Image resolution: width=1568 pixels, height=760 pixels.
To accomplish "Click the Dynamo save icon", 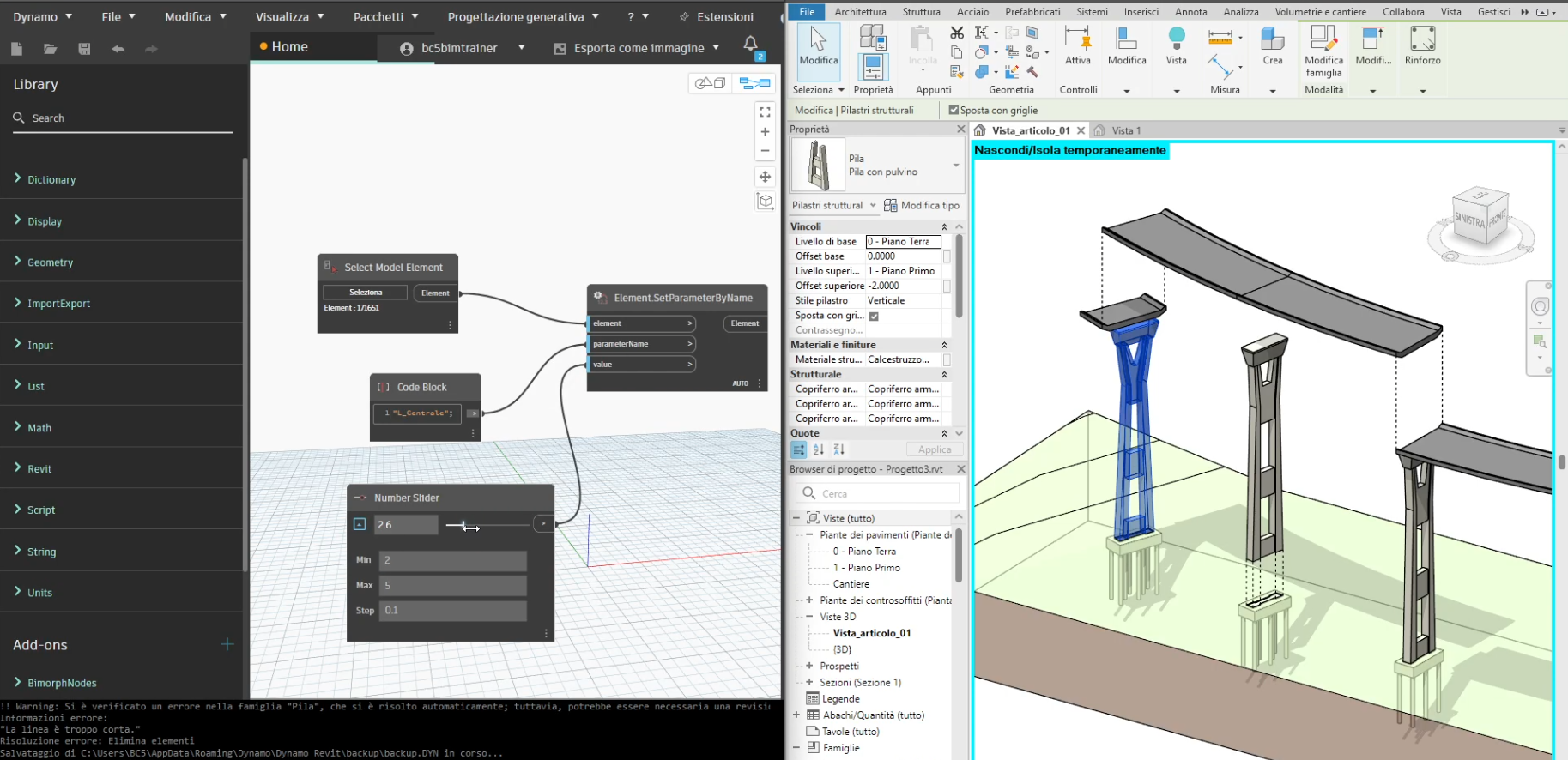I will click(x=84, y=49).
